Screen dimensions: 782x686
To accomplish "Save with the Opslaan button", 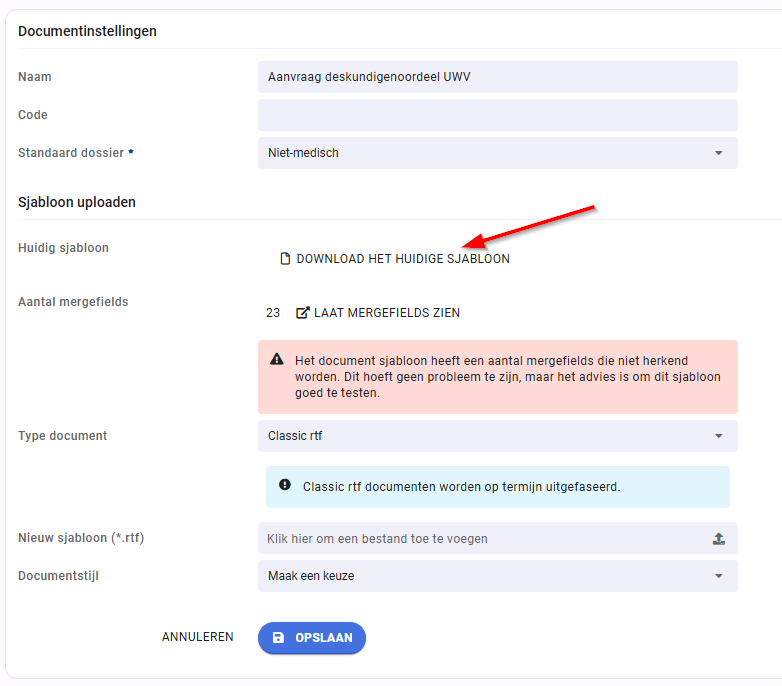I will click(x=312, y=638).
